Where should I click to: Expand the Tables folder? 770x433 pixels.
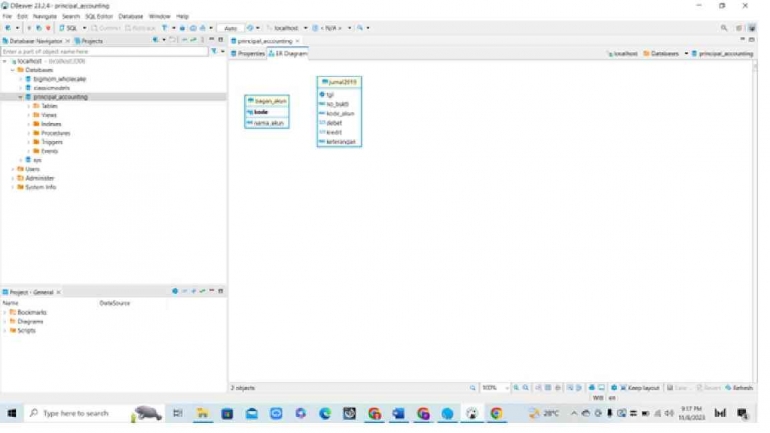pyautogui.click(x=28, y=106)
